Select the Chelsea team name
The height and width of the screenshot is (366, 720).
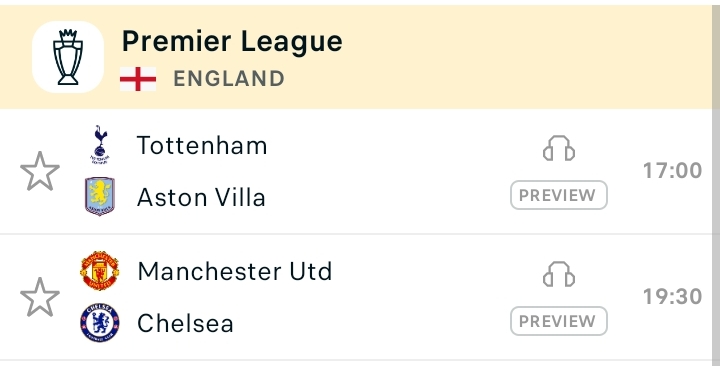tap(186, 323)
